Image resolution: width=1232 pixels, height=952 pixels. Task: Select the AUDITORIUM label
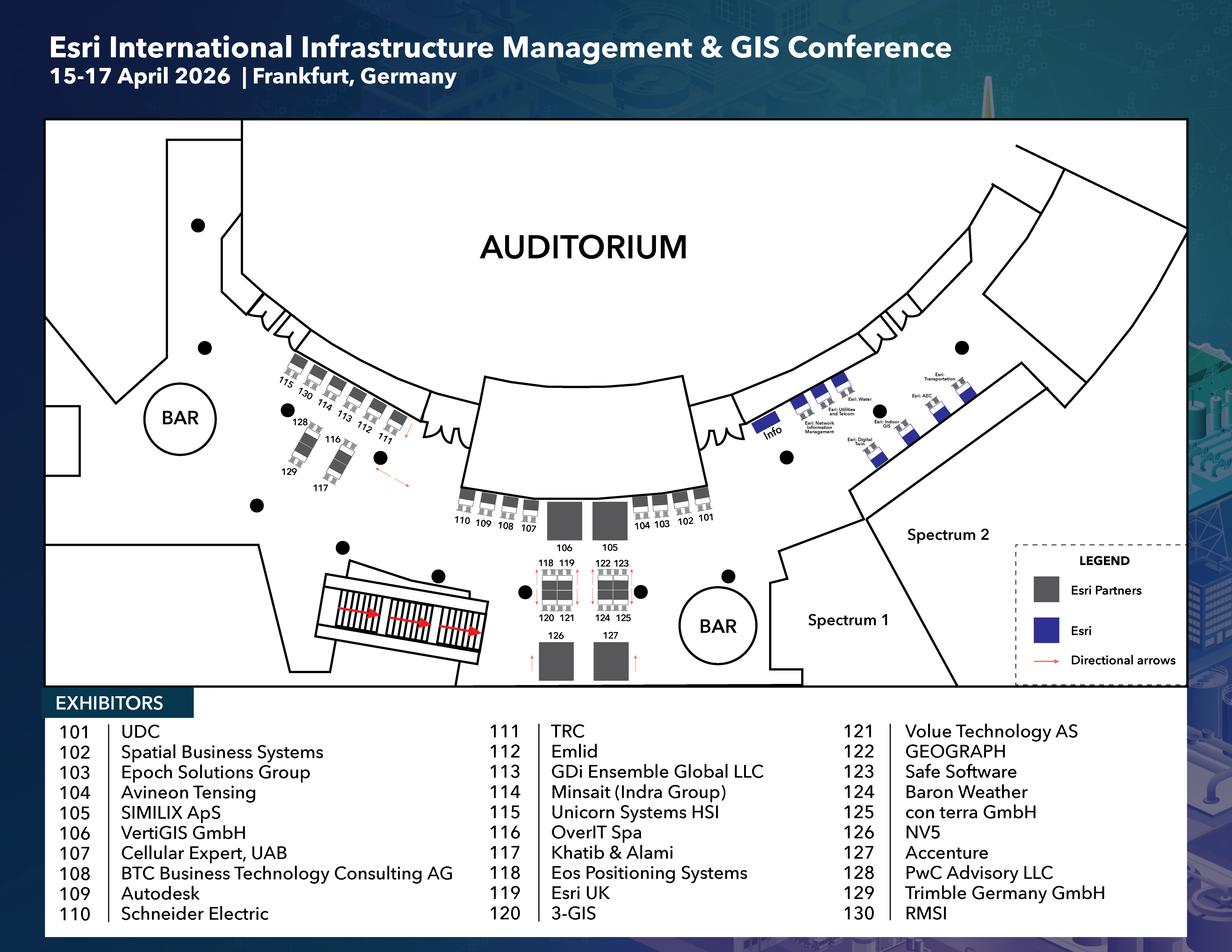[x=583, y=248]
